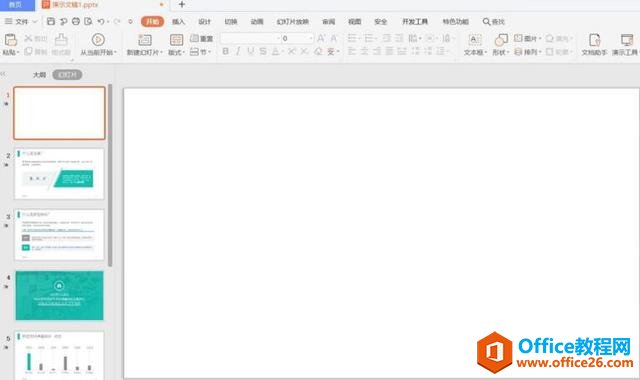Switch to the Transitions (切换) ribbon tab
Viewport: 640px width, 380px height.
(x=231, y=22)
